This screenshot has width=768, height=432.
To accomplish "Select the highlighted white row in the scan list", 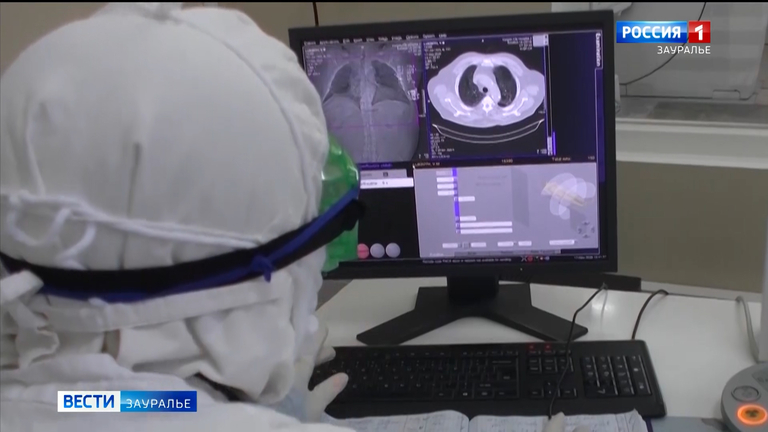I will 386,183.
